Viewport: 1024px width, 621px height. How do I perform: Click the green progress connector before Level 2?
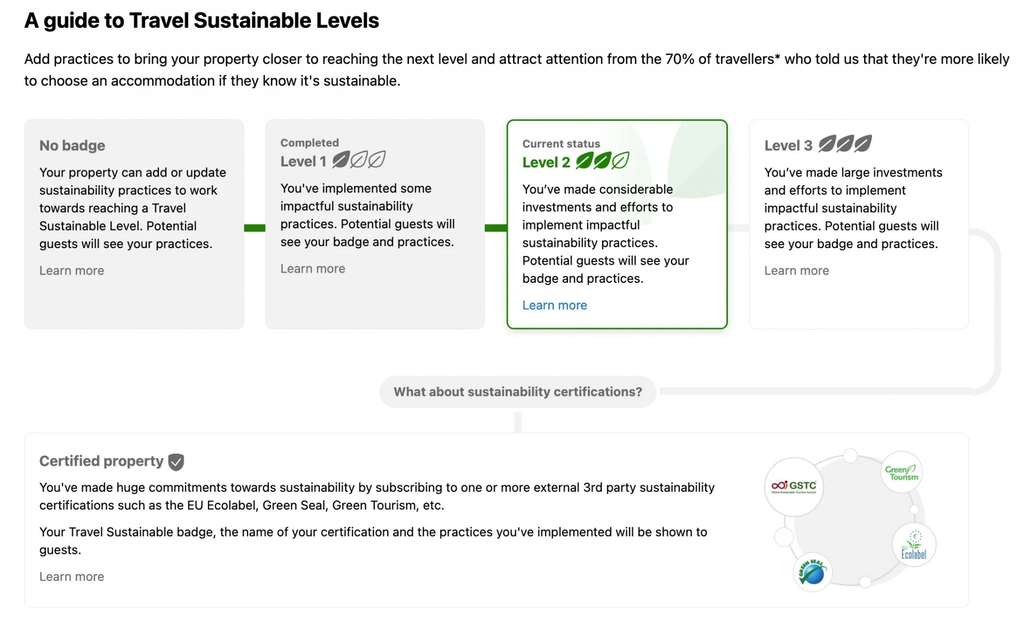[496, 228]
